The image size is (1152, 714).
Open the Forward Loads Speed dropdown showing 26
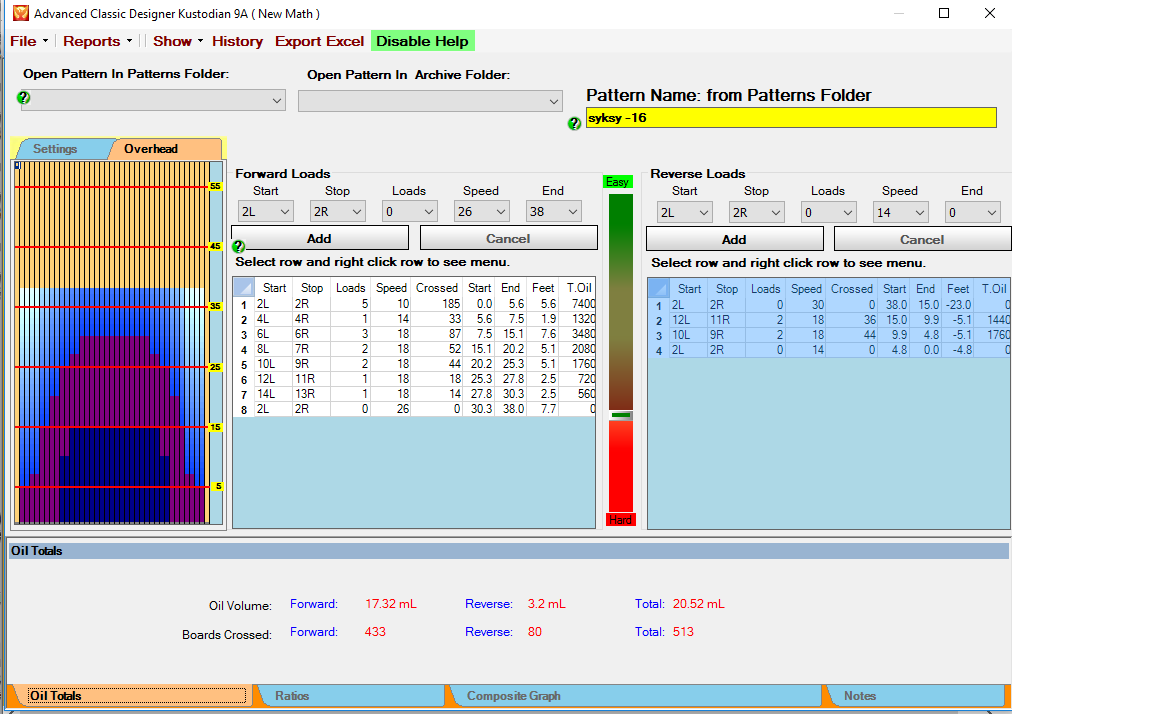coord(484,212)
